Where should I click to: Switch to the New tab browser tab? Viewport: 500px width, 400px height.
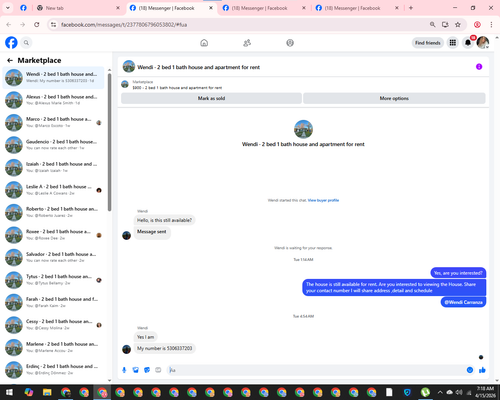point(78,8)
